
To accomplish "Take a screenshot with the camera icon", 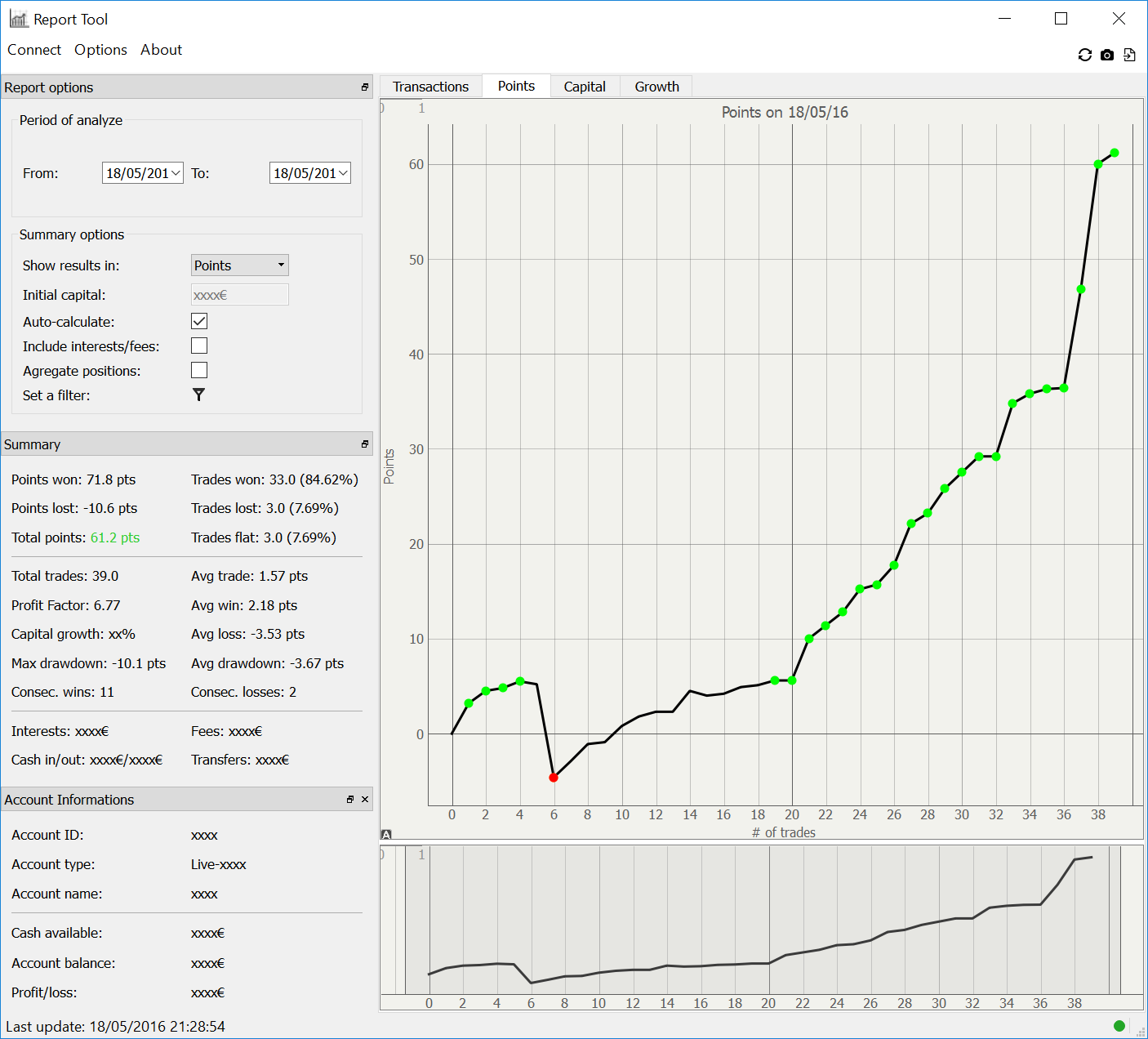I will tap(1107, 55).
